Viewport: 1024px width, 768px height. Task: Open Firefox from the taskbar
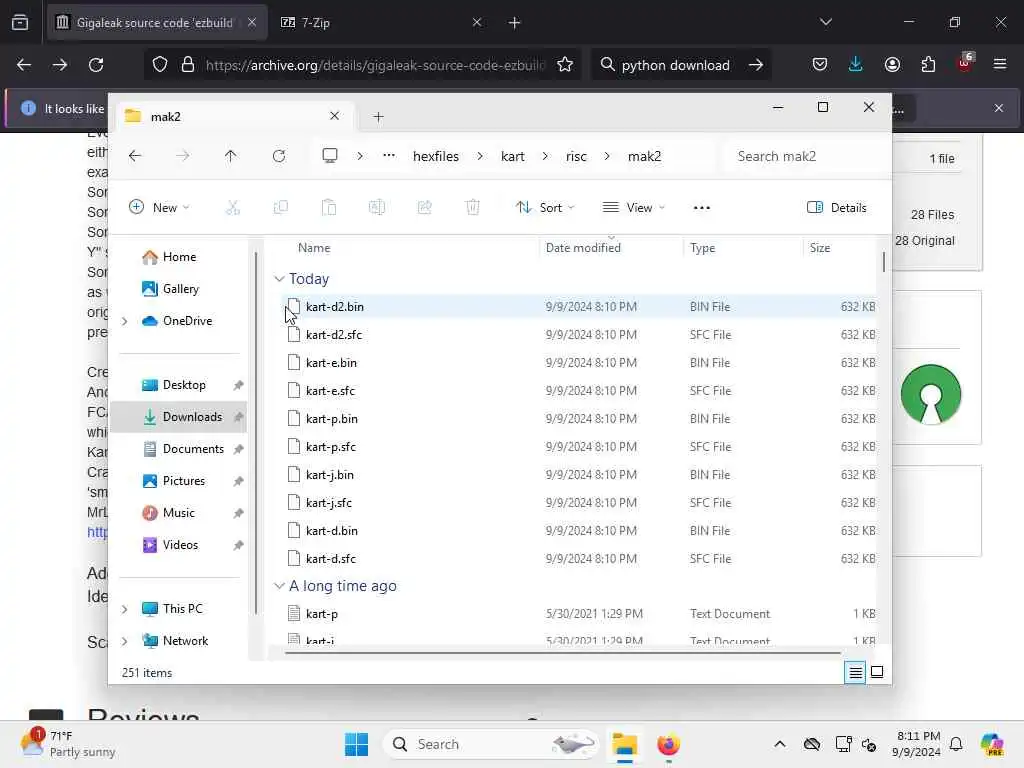(668, 744)
